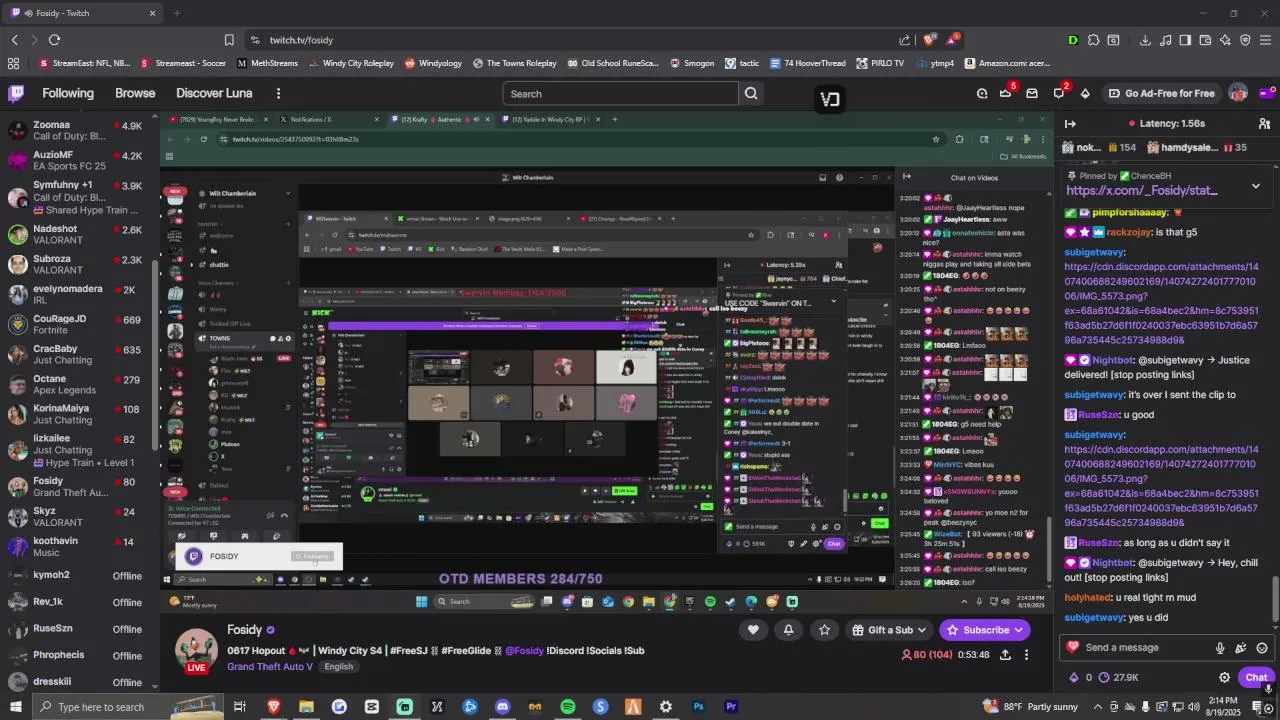Open Grand Theft Auto V category link
This screenshot has width=1280, height=720.
click(270, 667)
